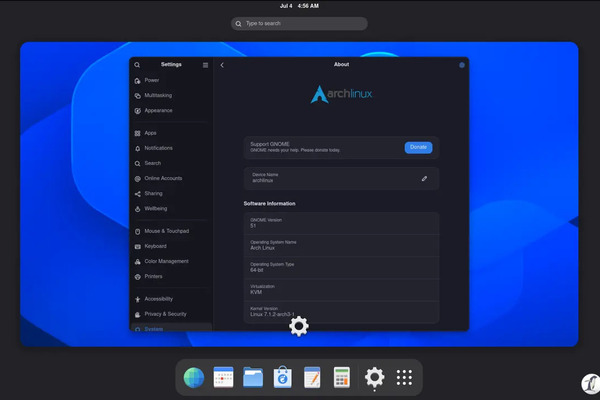
Task: Open the Keyboard settings panel
Action: (171, 246)
